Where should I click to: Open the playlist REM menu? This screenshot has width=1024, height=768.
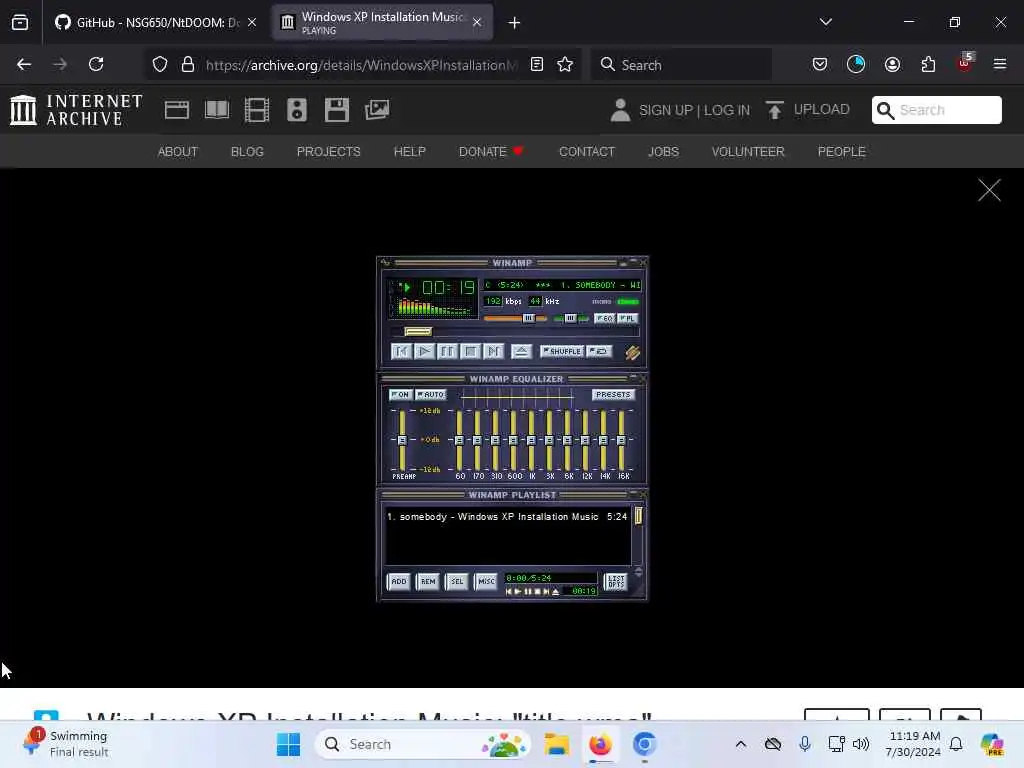point(428,581)
